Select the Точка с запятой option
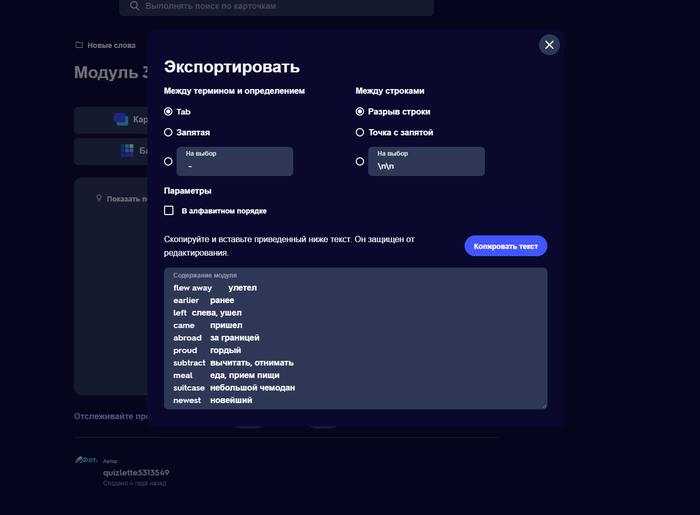The height and width of the screenshot is (515, 700). (360, 132)
